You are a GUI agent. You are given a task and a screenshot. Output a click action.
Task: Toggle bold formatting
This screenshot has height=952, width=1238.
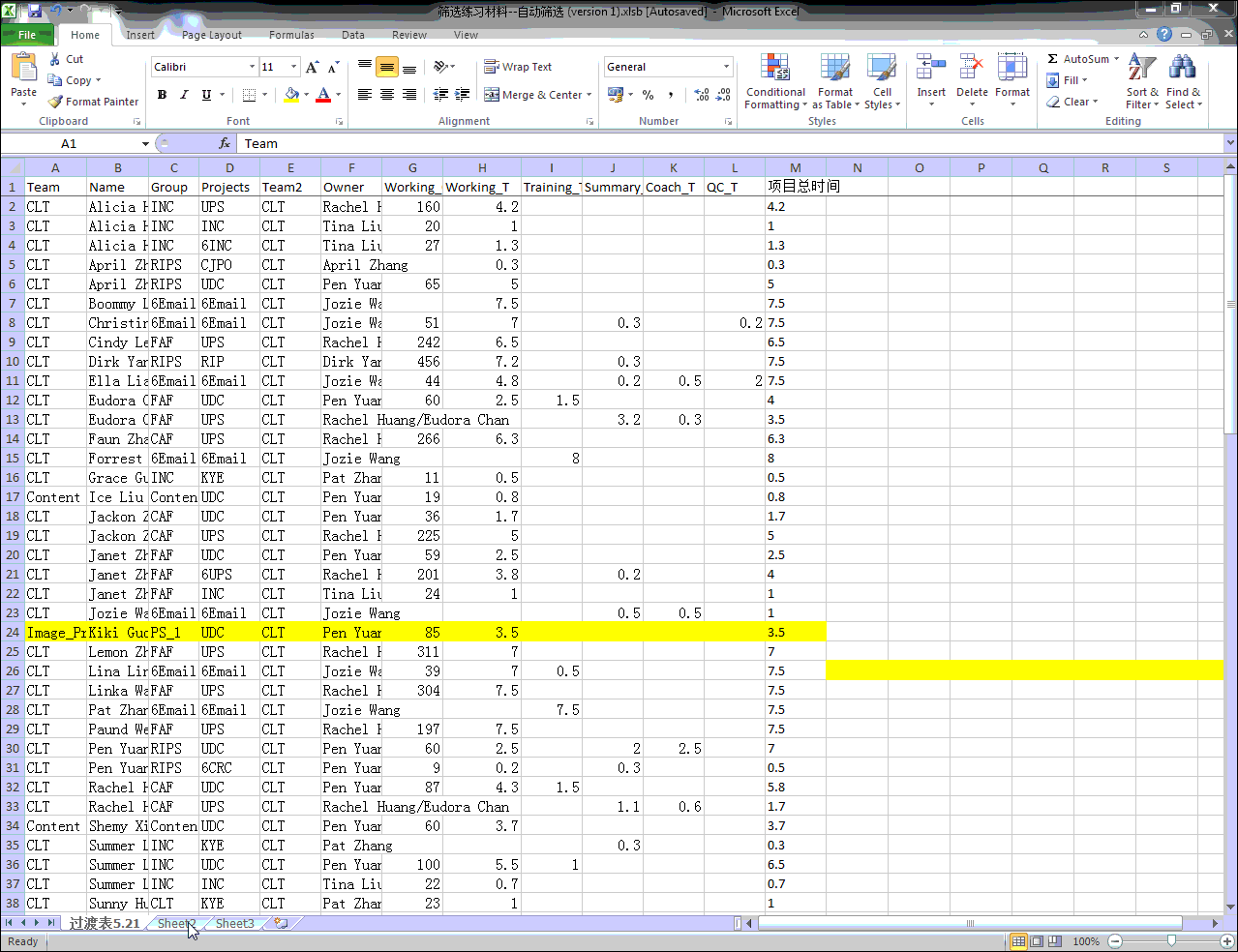[162, 95]
